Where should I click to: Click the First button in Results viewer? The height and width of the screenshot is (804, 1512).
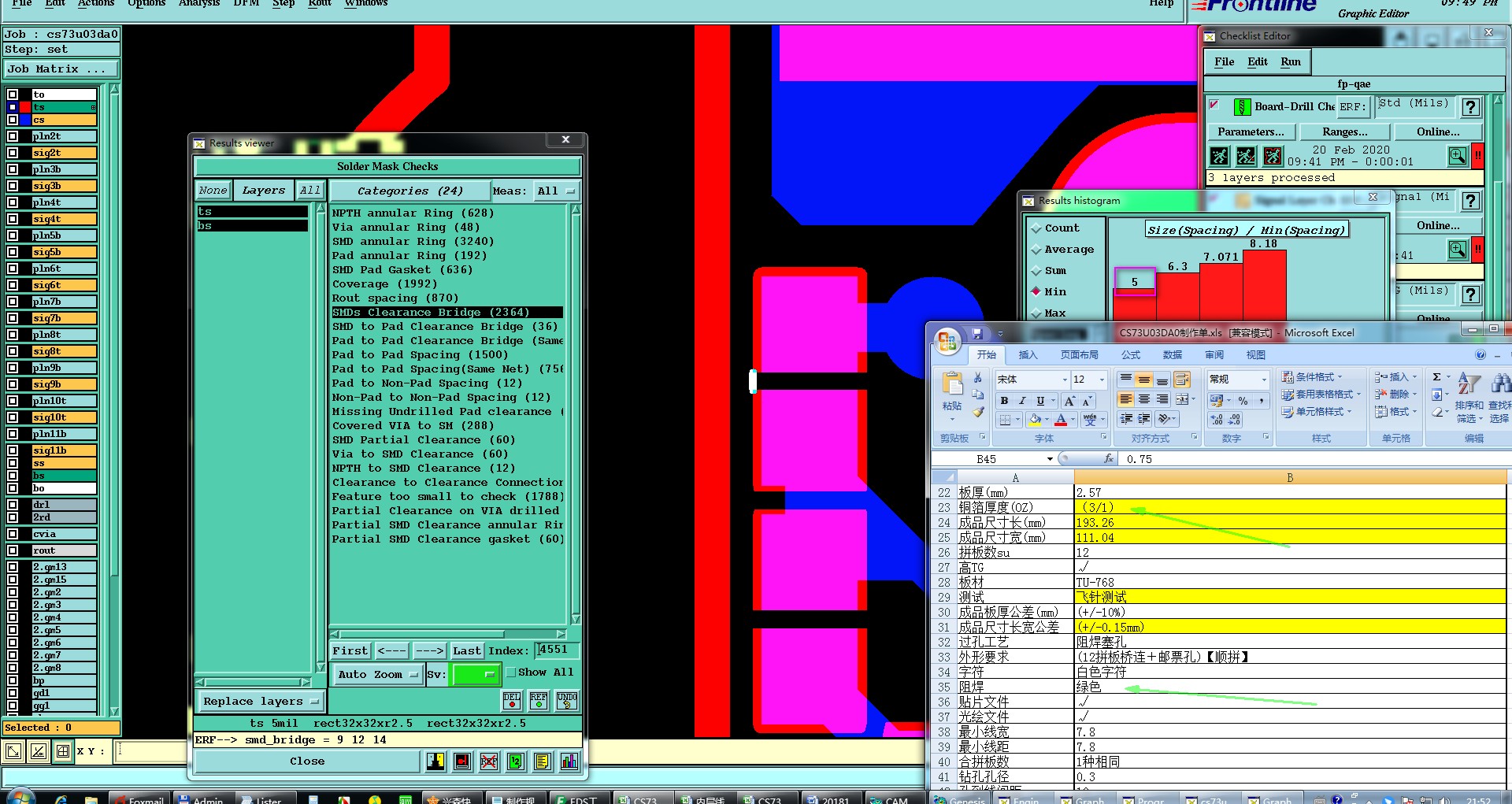point(350,650)
